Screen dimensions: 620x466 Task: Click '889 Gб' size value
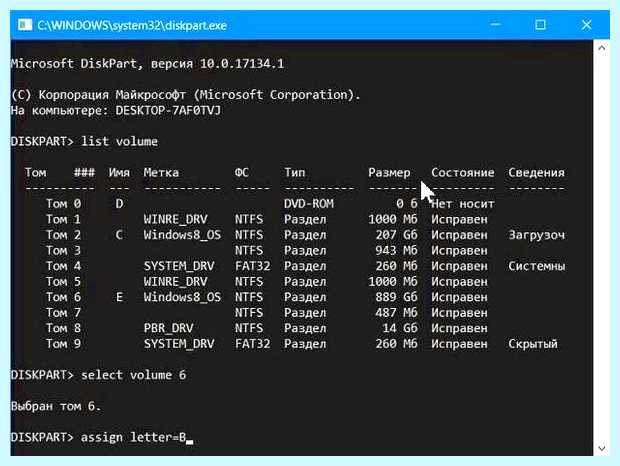[397, 297]
